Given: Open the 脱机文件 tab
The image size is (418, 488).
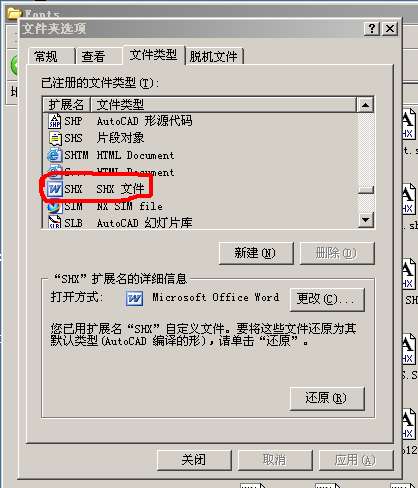Looking at the screenshot, I should coord(214,56).
